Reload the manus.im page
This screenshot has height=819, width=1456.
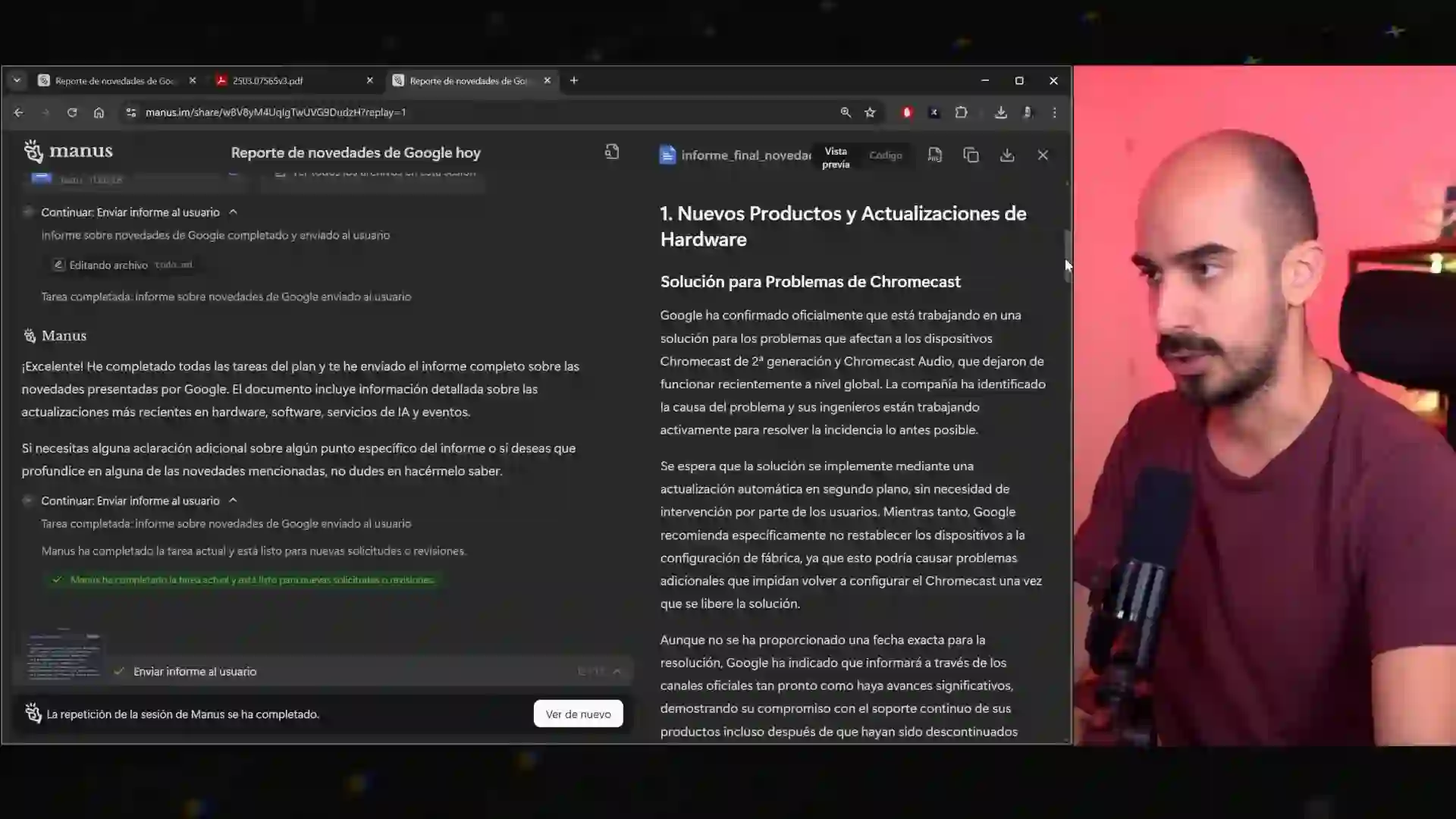(x=72, y=112)
